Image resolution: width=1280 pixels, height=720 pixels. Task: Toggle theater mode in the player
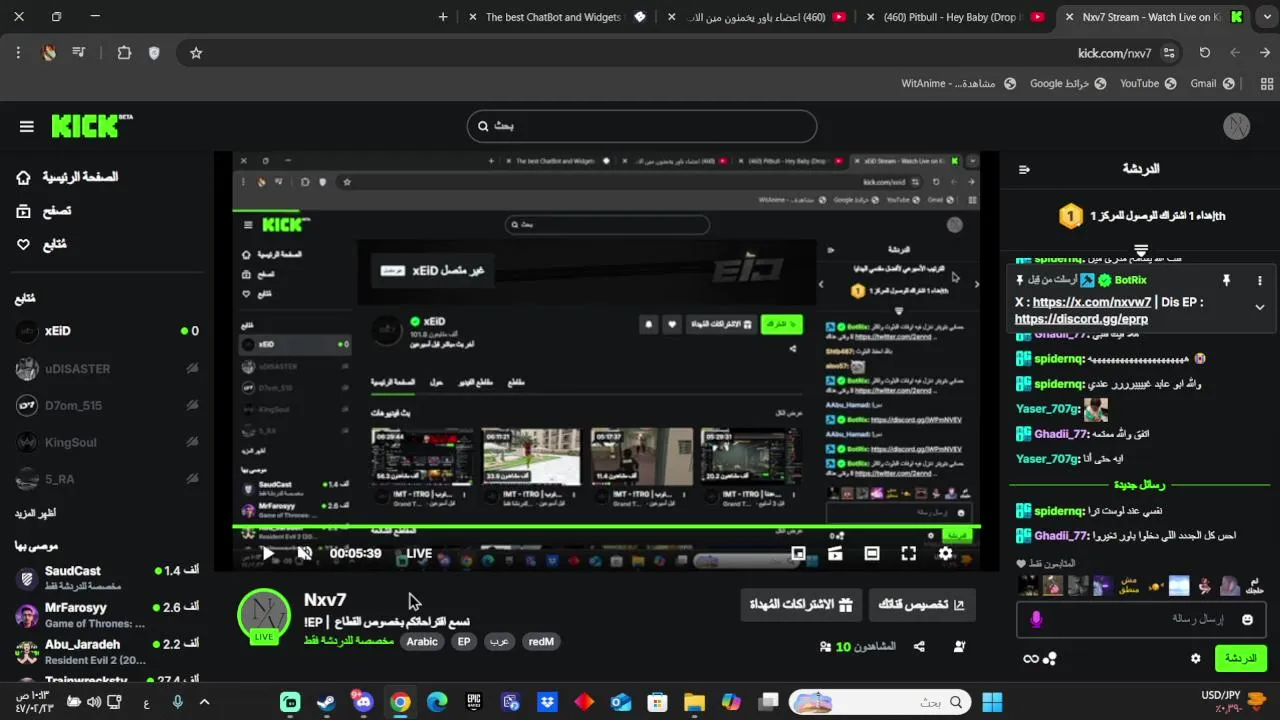[872, 553]
